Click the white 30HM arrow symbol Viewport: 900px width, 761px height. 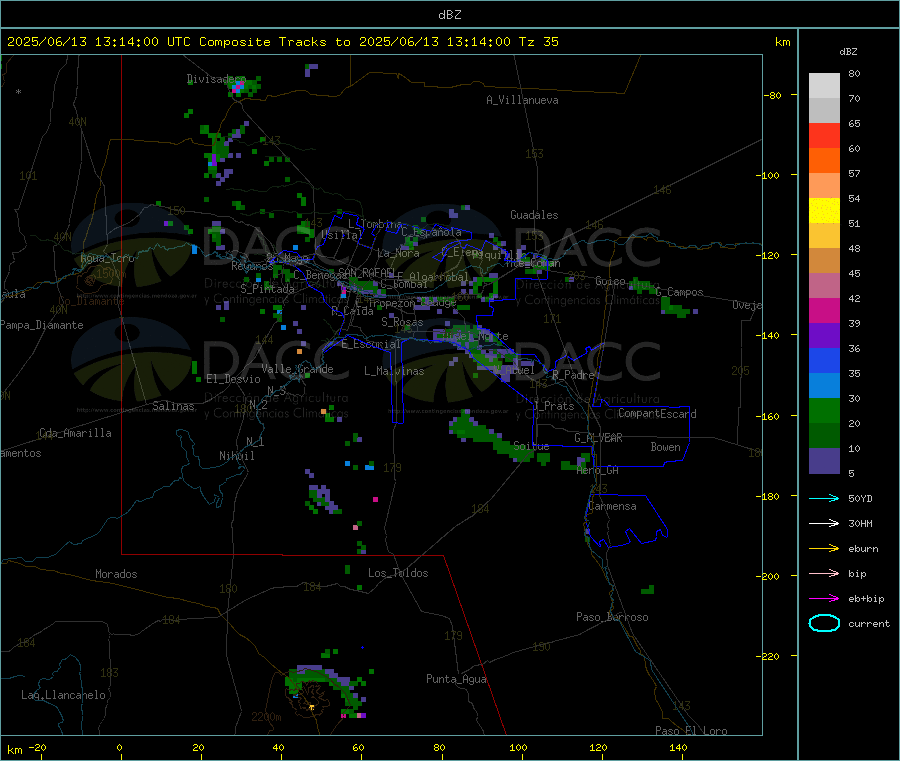coord(824,523)
